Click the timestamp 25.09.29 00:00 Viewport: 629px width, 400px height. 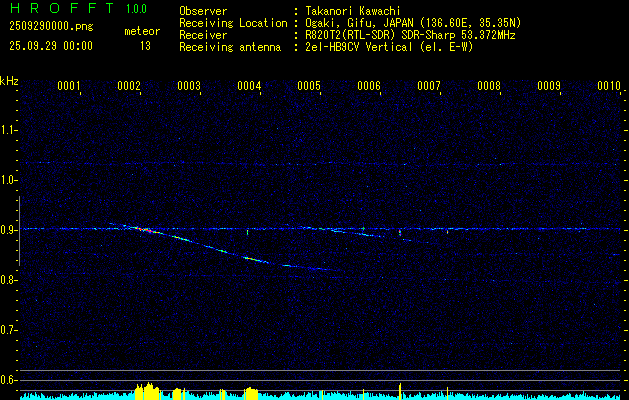(51, 45)
